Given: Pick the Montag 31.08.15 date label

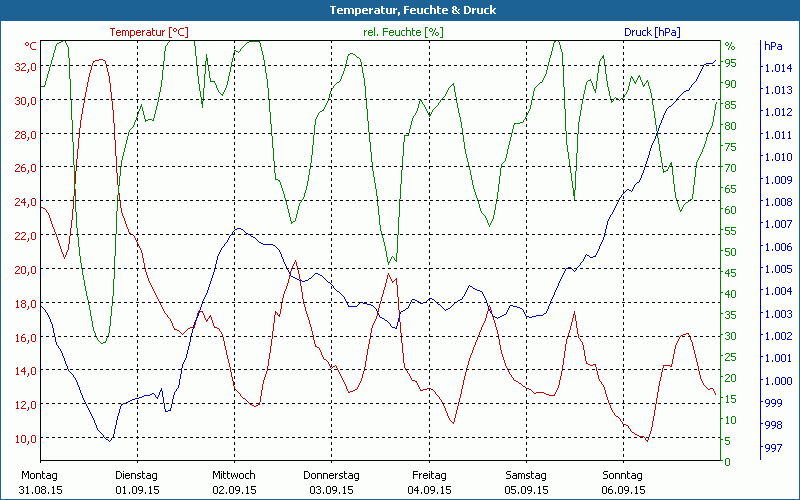Looking at the screenshot, I should coord(40,482).
